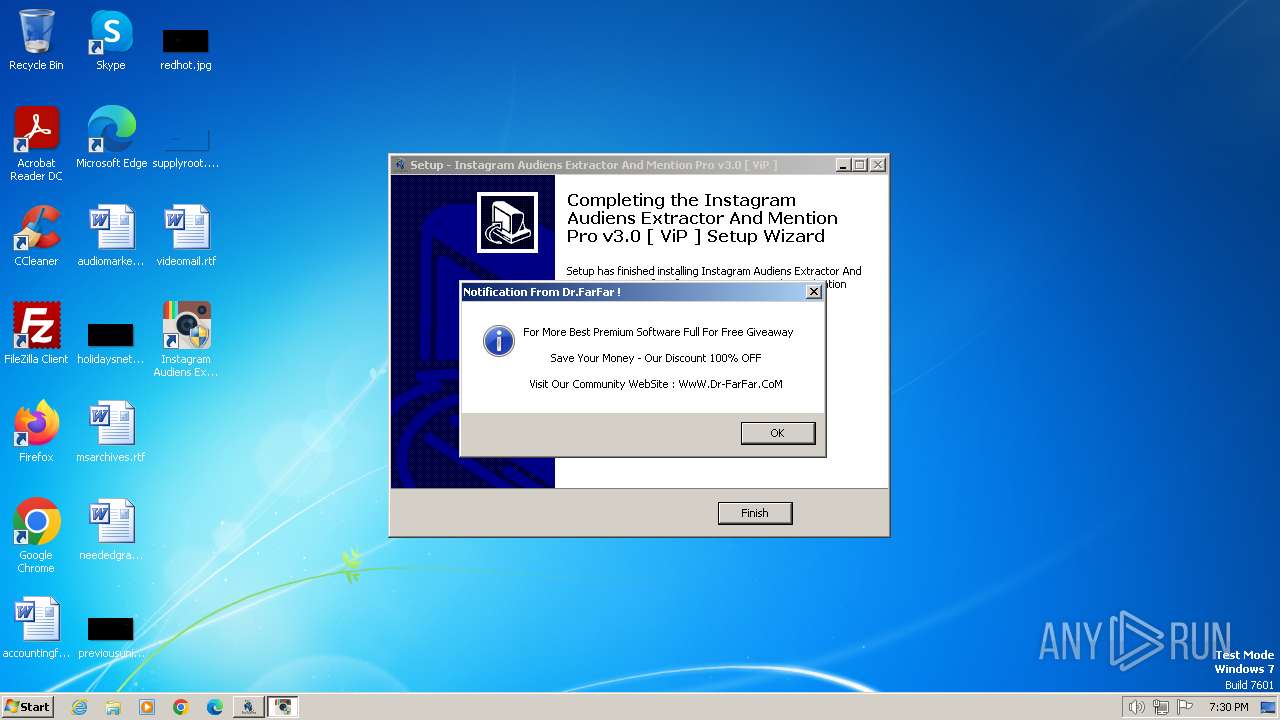This screenshot has height=720, width=1280.
Task: Click the blue information icon in dialog
Action: [499, 341]
